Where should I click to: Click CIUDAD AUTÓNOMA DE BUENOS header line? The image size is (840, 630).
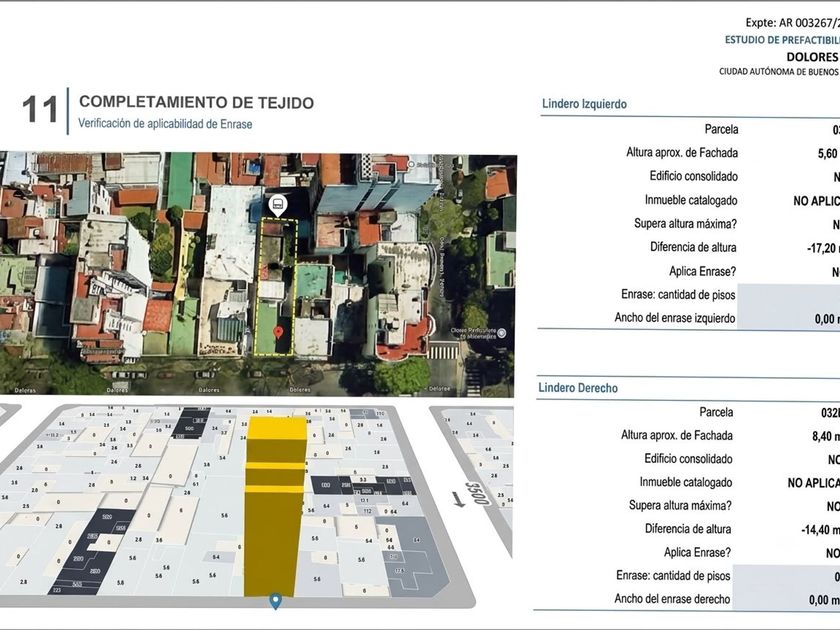pos(779,71)
